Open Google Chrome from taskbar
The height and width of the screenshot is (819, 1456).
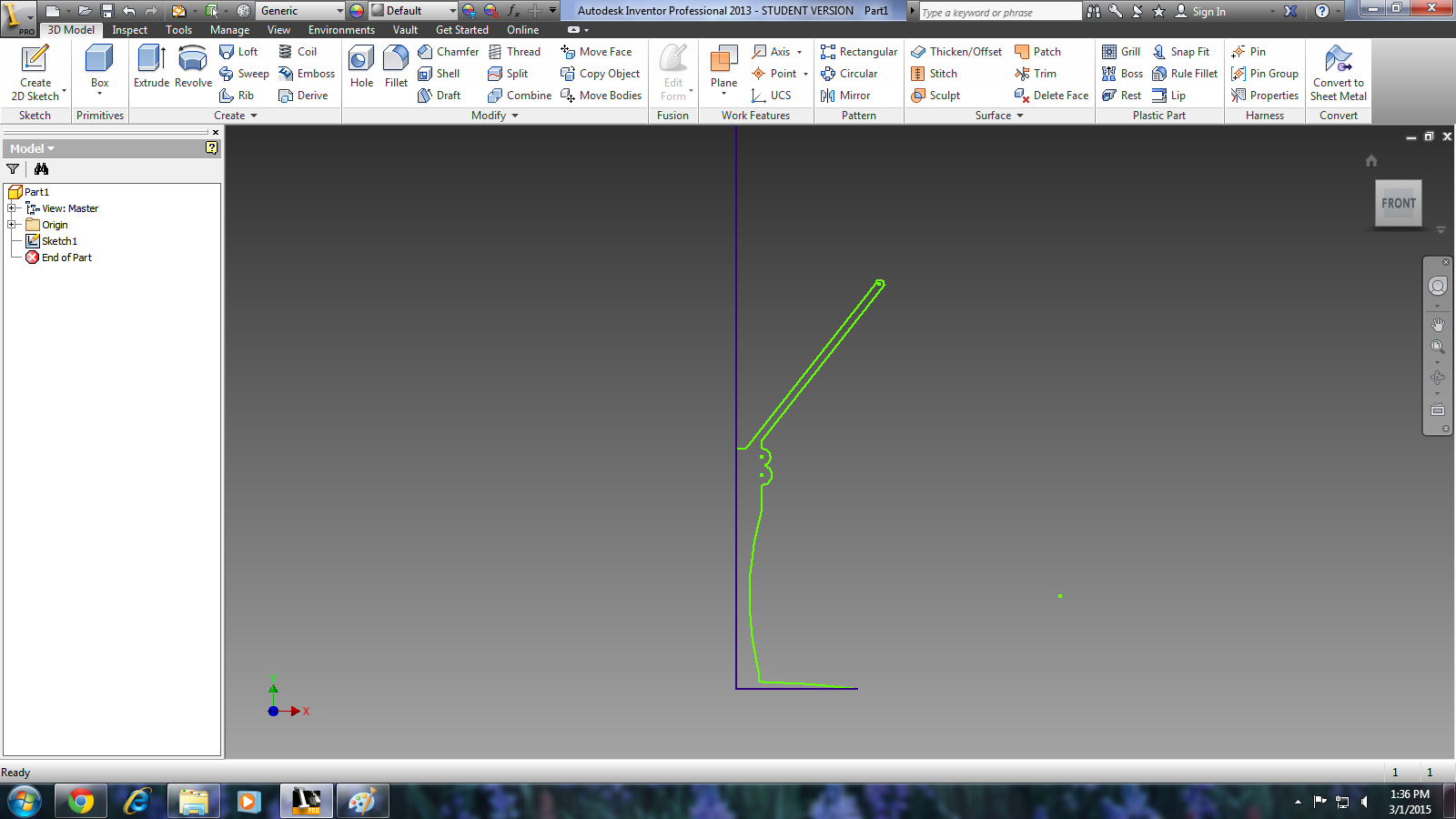80,802
